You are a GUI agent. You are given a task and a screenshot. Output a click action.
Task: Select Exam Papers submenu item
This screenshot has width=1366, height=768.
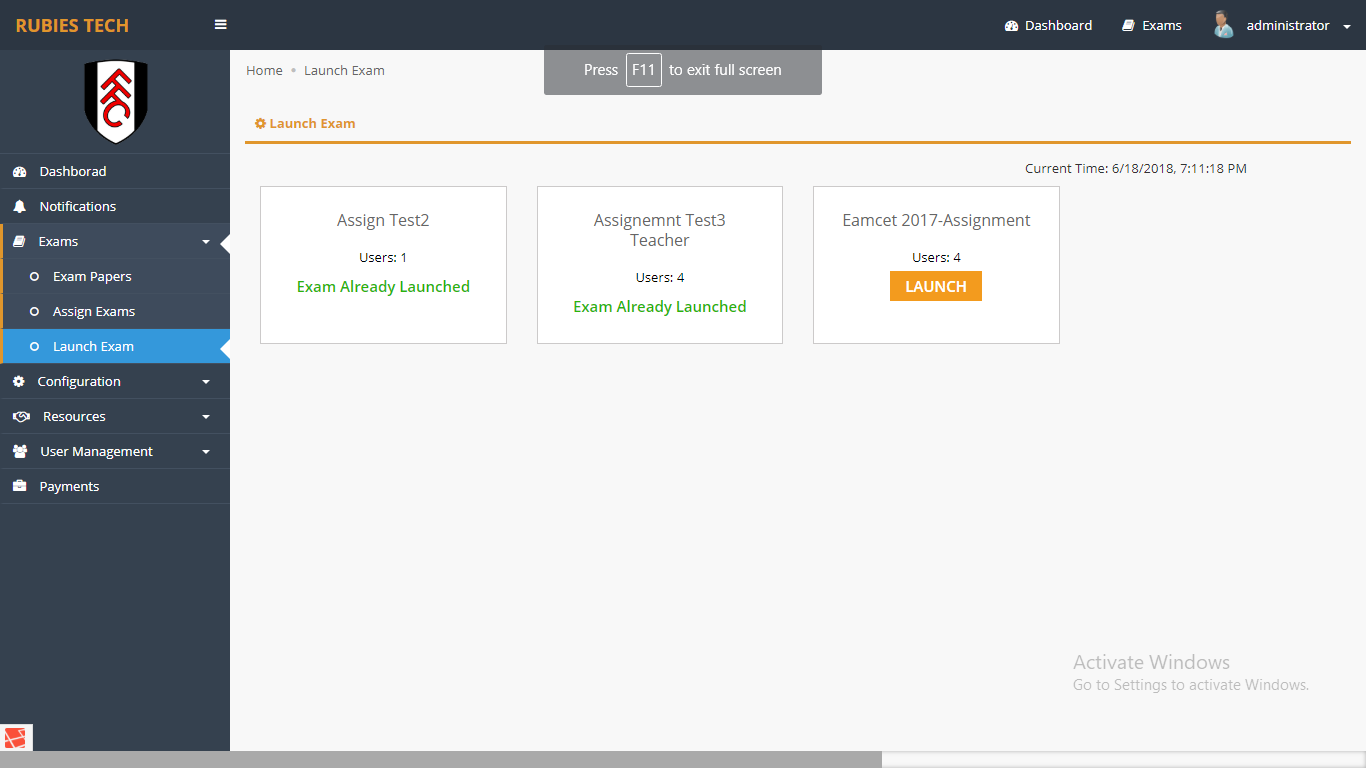[x=115, y=276]
